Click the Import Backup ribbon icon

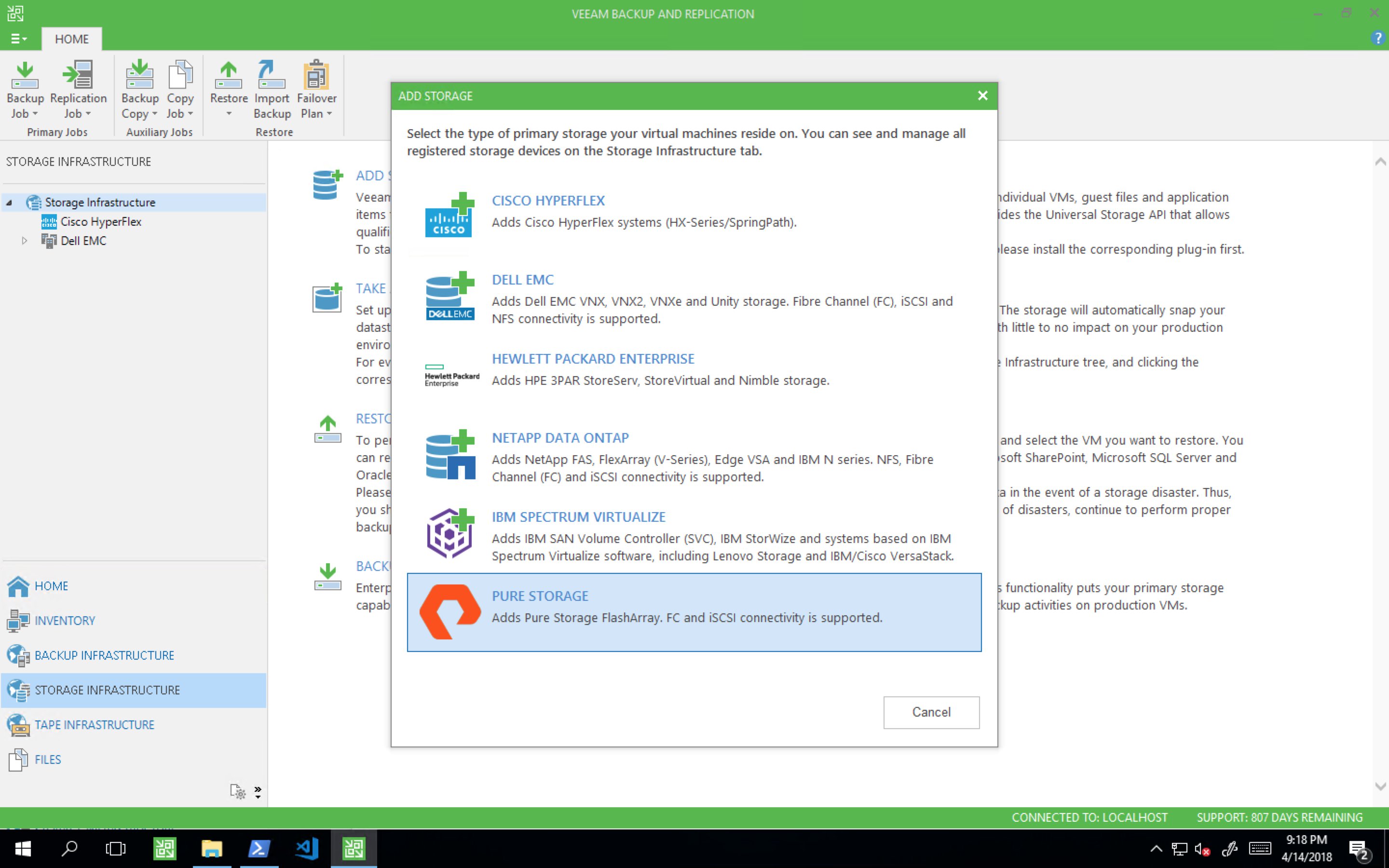click(x=272, y=75)
